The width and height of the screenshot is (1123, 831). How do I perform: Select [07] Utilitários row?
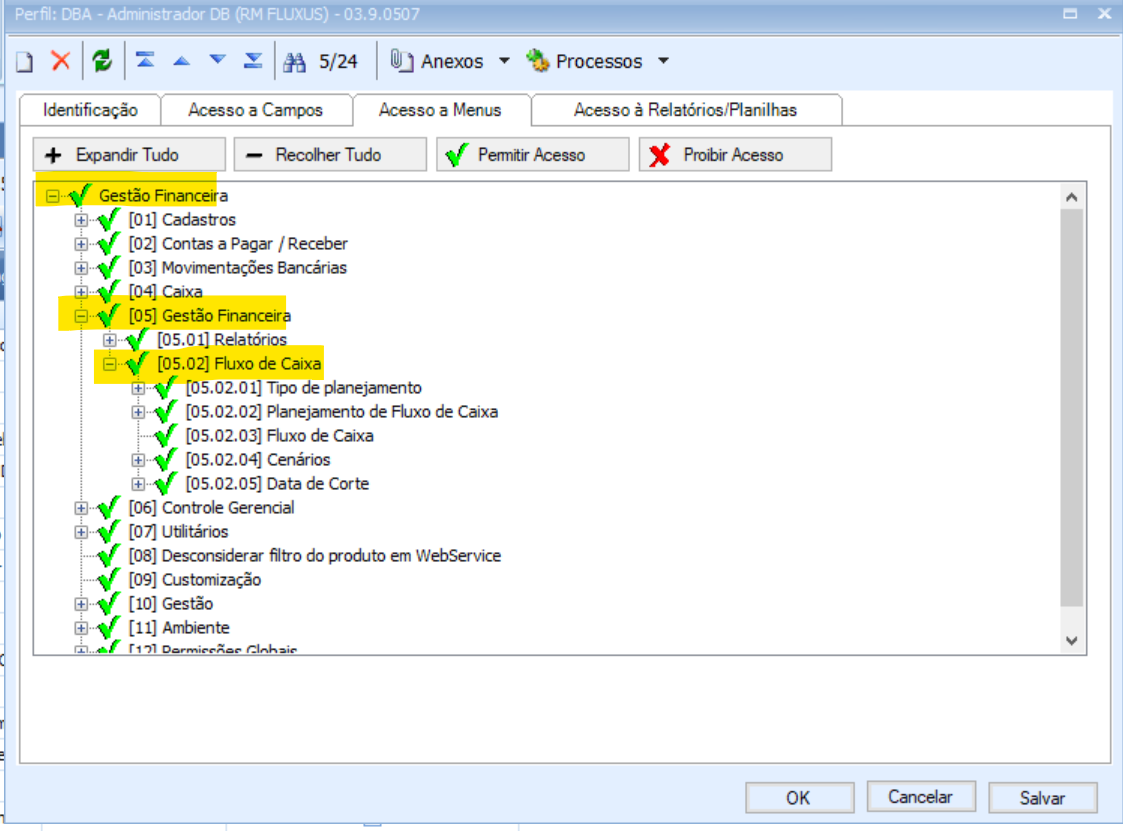tap(178, 532)
